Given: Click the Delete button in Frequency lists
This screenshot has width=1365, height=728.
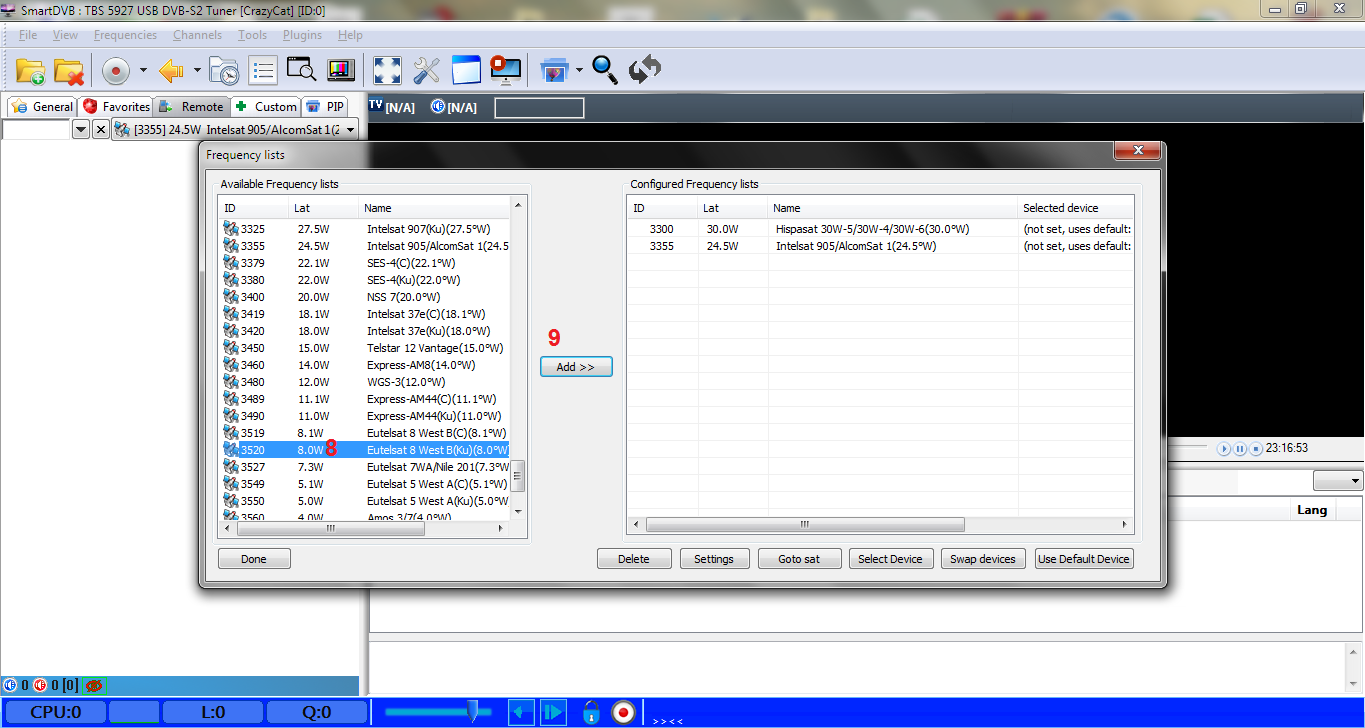Looking at the screenshot, I should pos(633,559).
